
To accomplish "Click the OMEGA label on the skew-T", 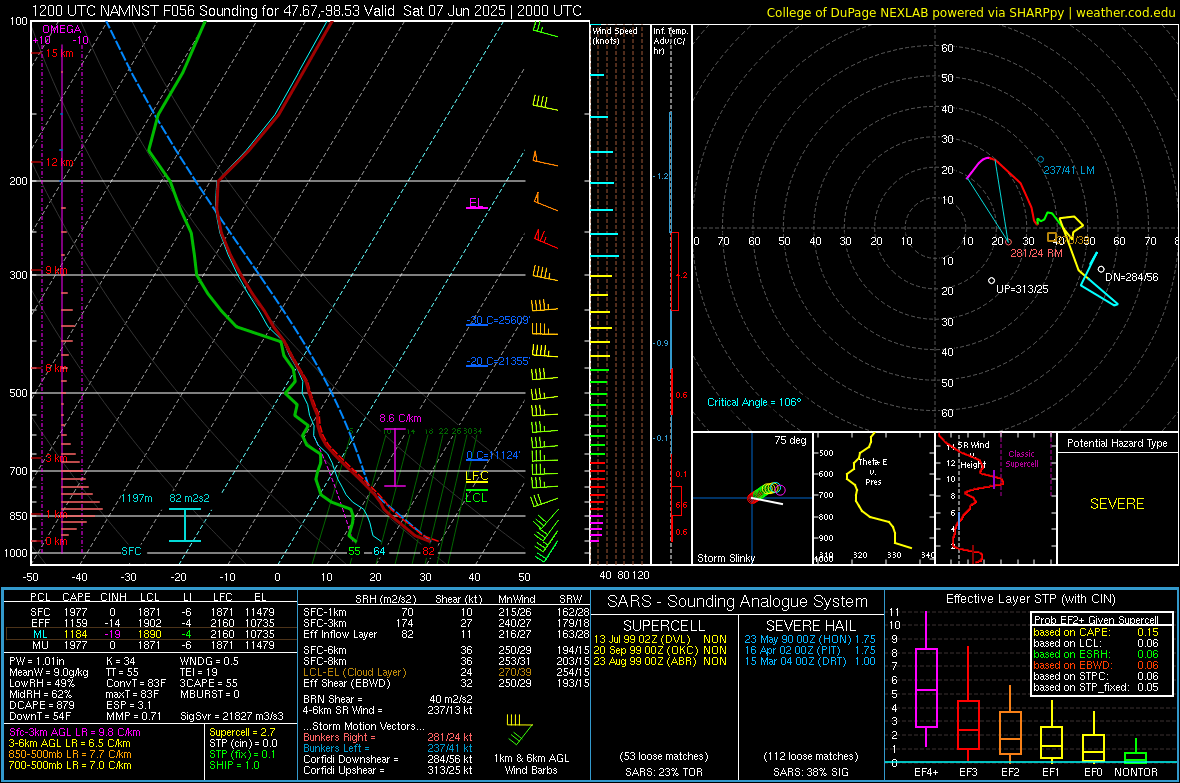I will [62, 29].
